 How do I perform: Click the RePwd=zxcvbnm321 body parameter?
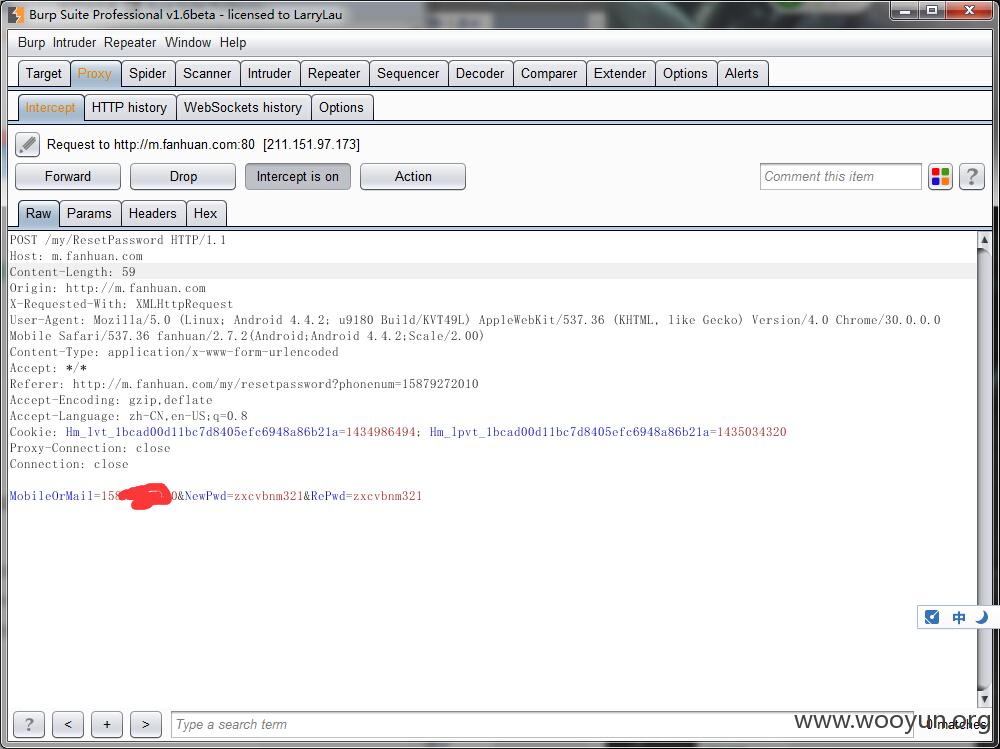367,496
